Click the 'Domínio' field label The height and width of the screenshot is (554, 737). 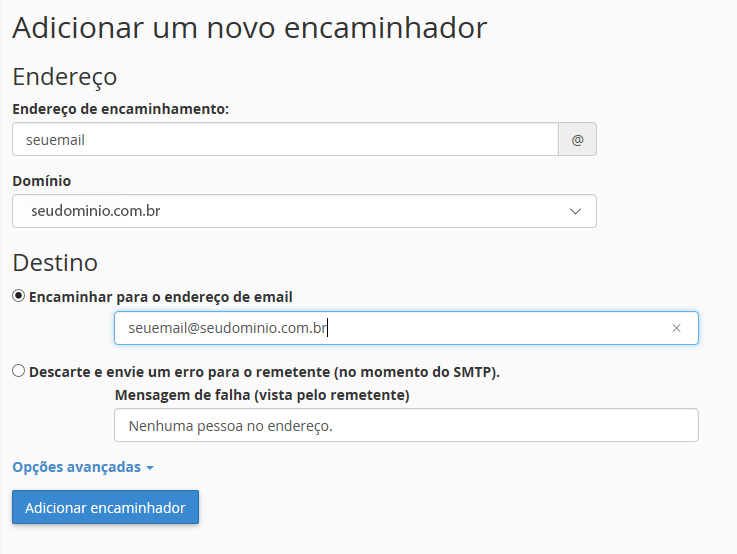click(41, 181)
